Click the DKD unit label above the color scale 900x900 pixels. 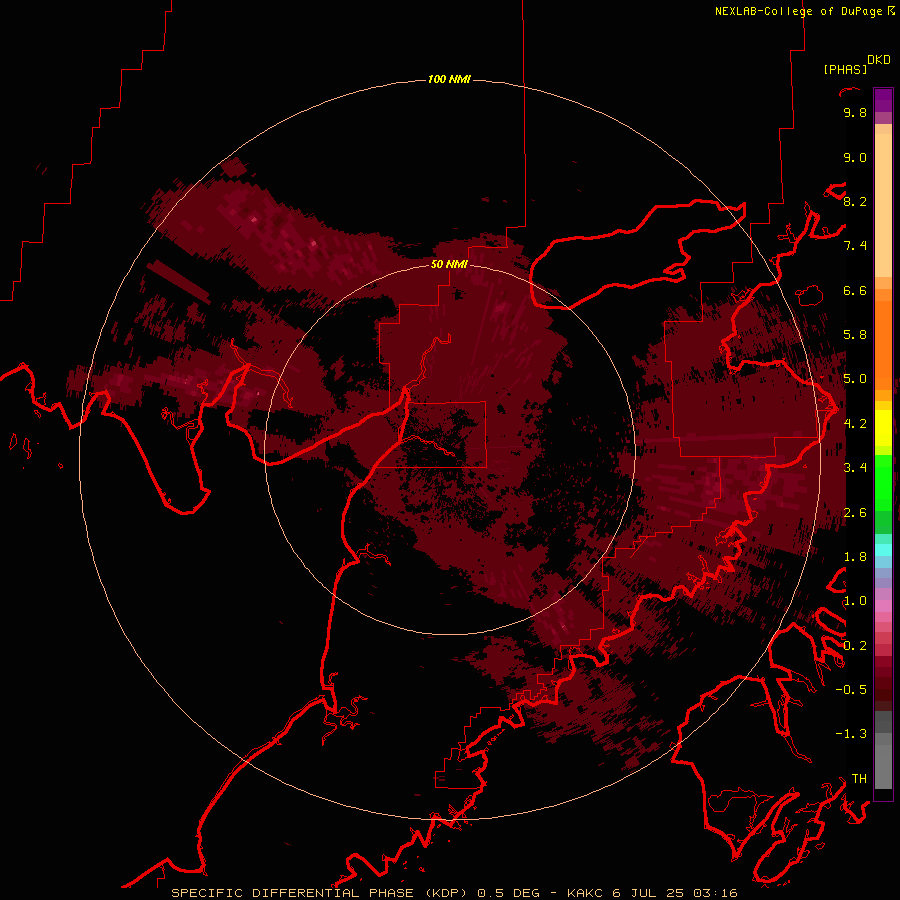(x=879, y=60)
